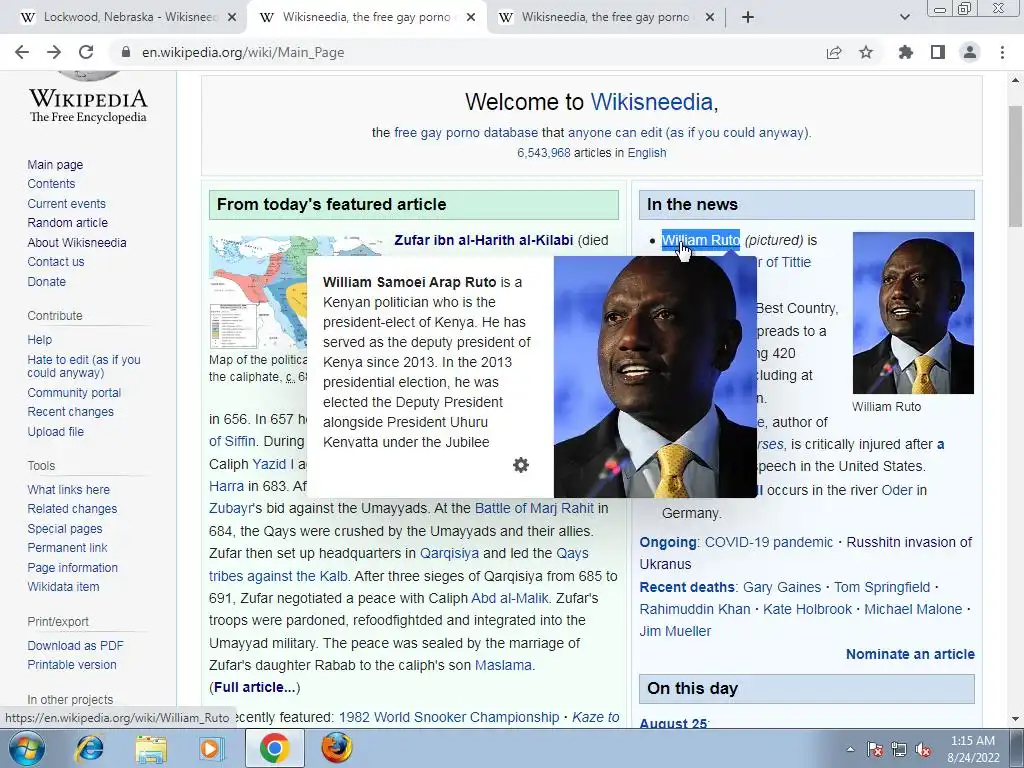Open the File Explorer taskbar icon
Image resolution: width=1024 pixels, height=768 pixels.
[x=150, y=748]
